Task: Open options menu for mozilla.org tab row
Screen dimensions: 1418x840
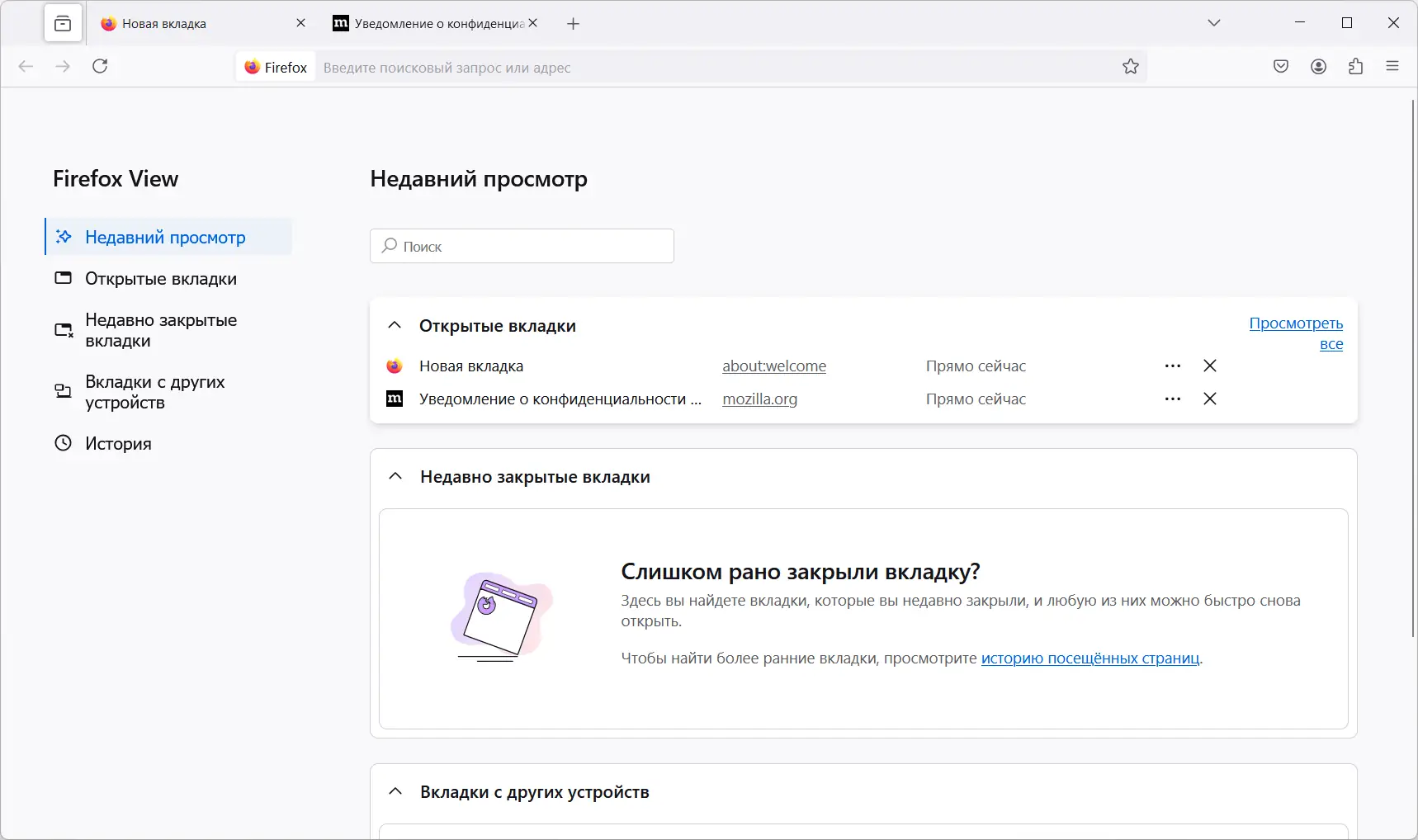Action: point(1173,399)
